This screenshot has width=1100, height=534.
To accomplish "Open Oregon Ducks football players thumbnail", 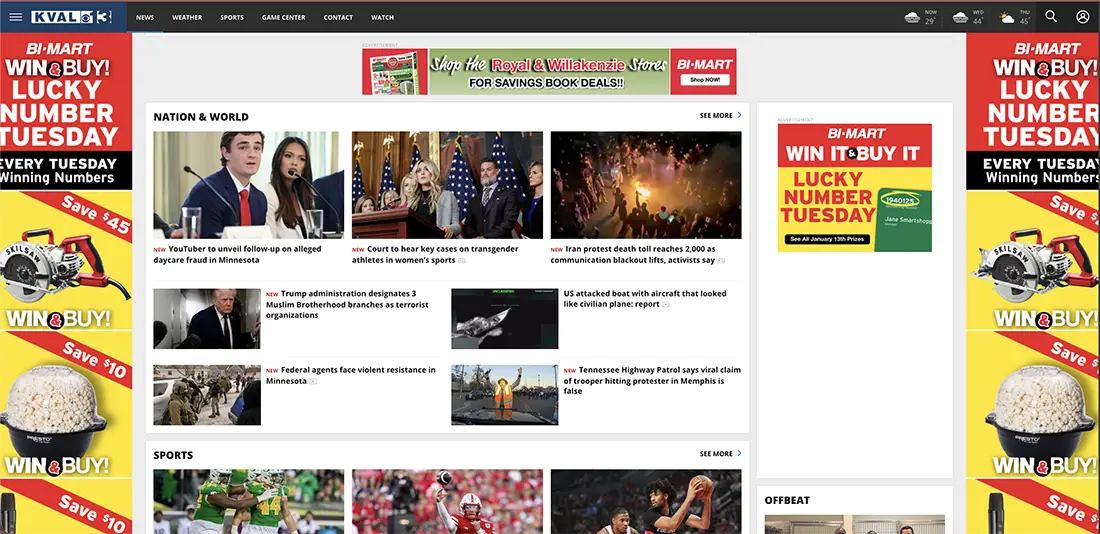I will click(249, 502).
